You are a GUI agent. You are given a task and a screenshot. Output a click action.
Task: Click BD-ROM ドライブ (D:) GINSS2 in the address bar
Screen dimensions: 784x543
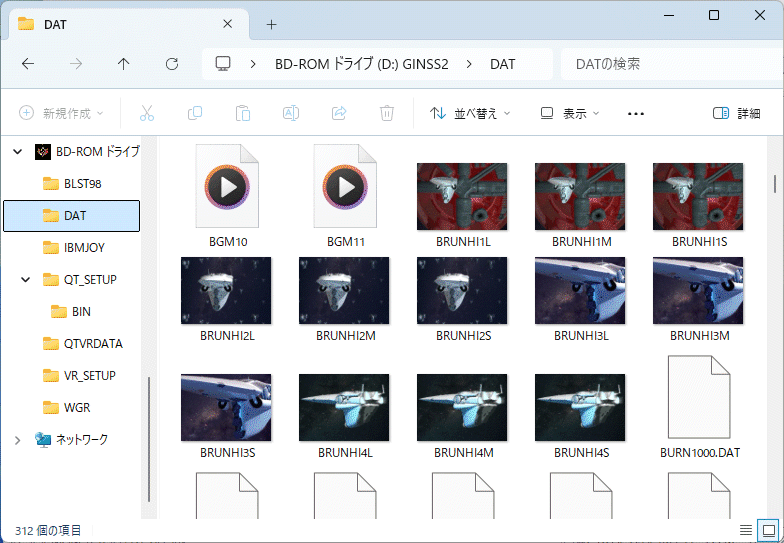pyautogui.click(x=362, y=64)
